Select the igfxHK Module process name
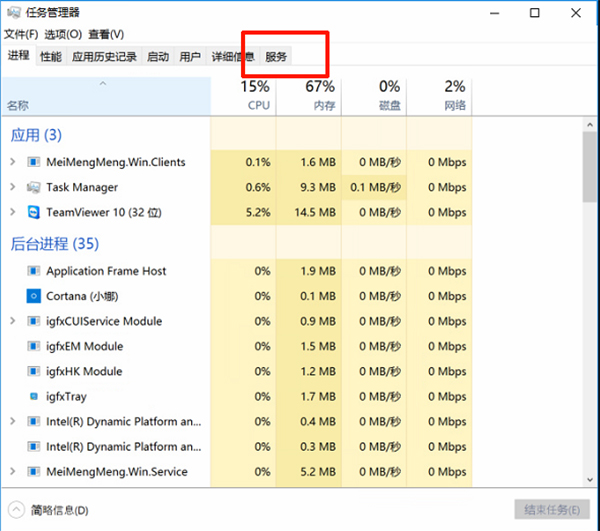 tap(84, 371)
